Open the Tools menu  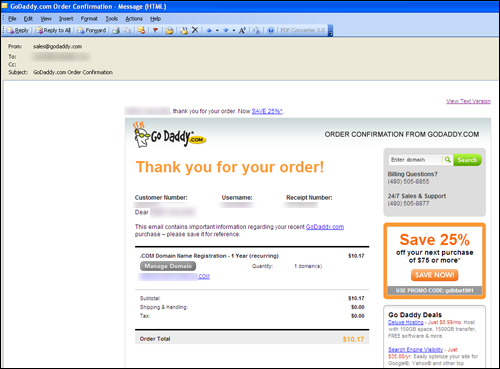112,19
